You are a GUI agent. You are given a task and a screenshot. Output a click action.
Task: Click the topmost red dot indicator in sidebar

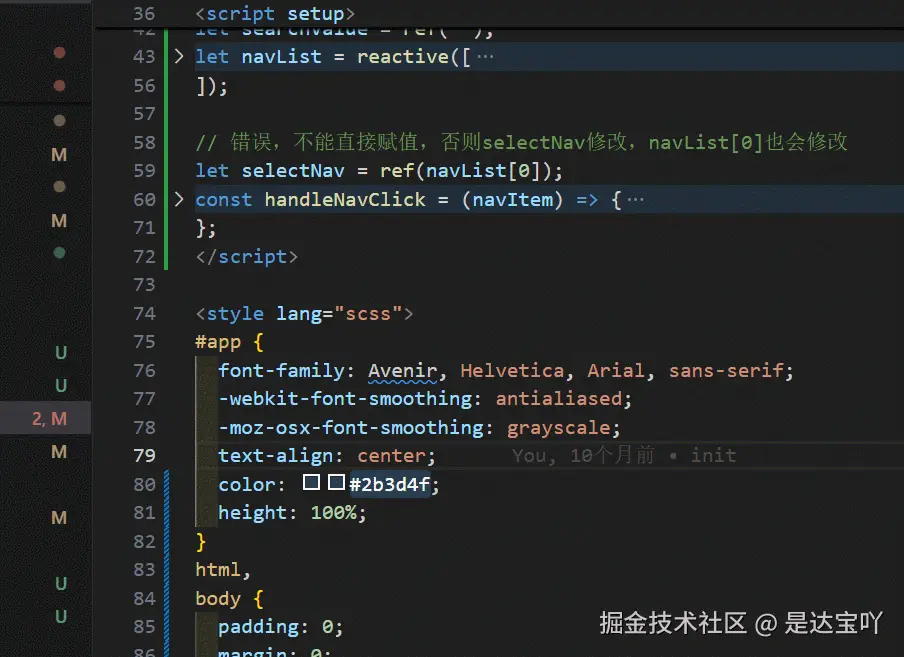coord(59,53)
